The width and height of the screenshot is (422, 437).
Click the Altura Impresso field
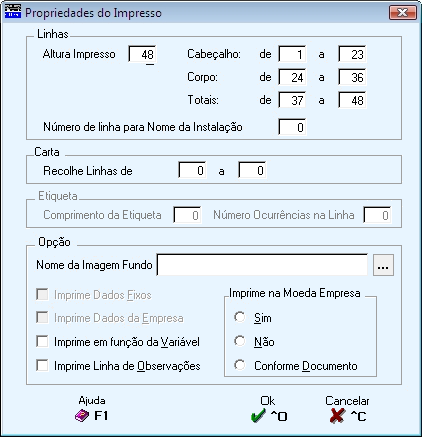[x=142, y=54]
